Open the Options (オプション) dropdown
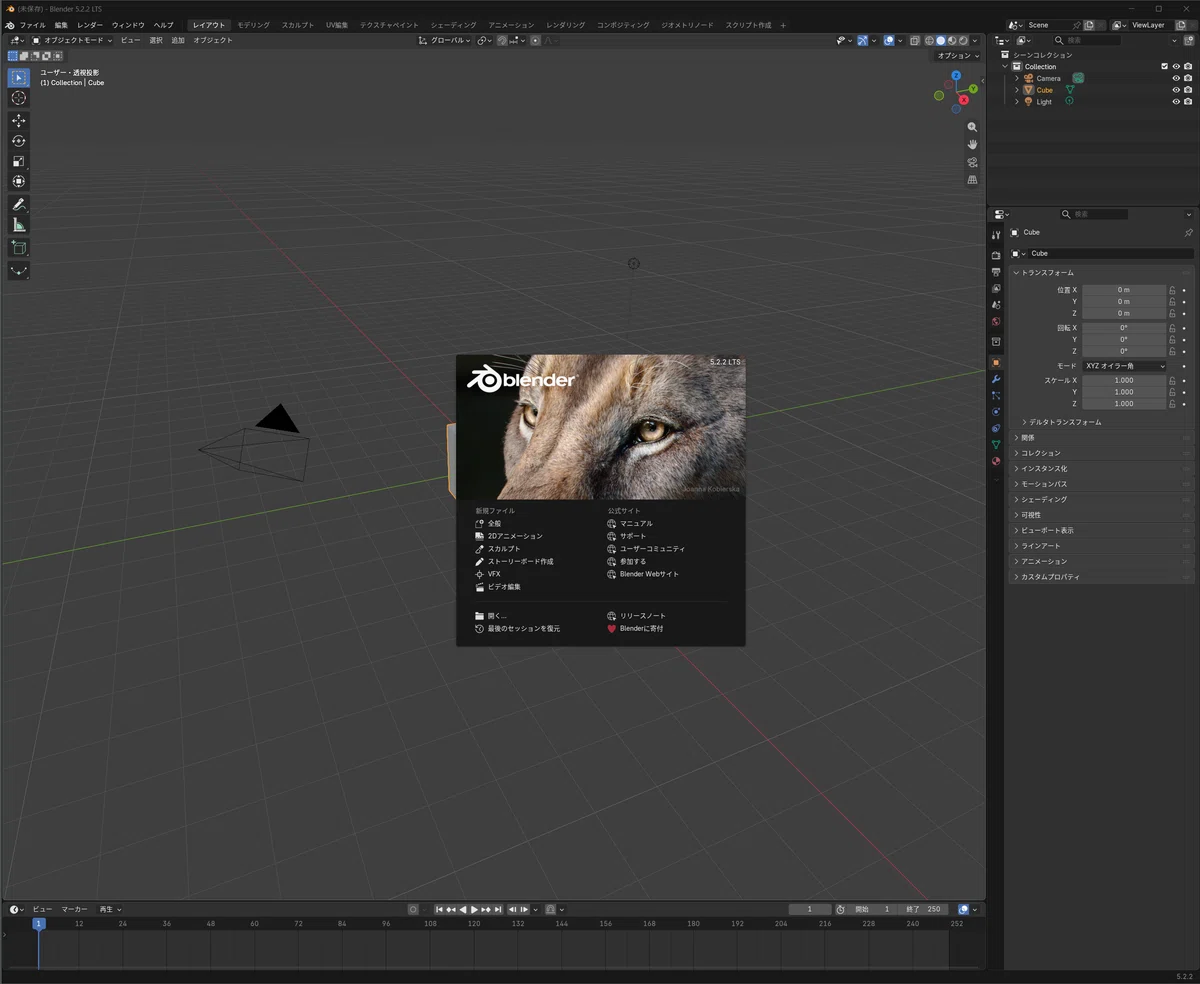Image resolution: width=1200 pixels, height=984 pixels. 958,56
